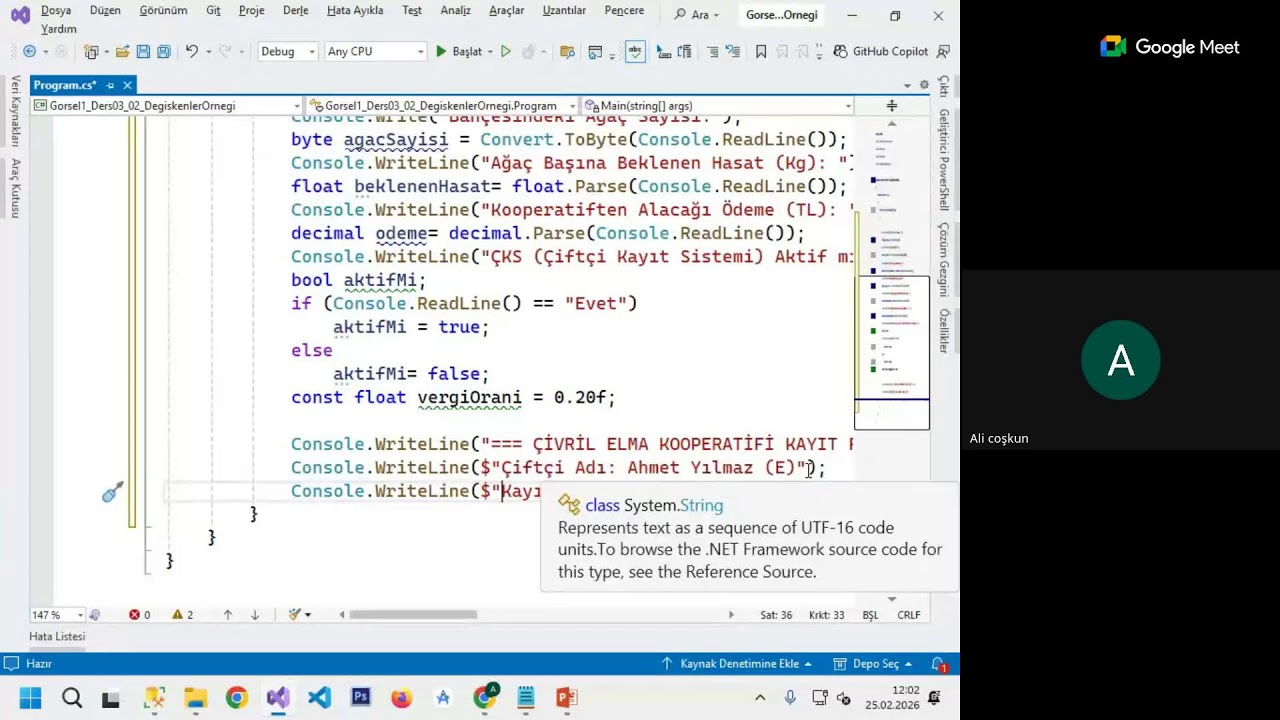Click the start without debugging outline play icon
This screenshot has height=720, width=1280.
click(x=506, y=51)
